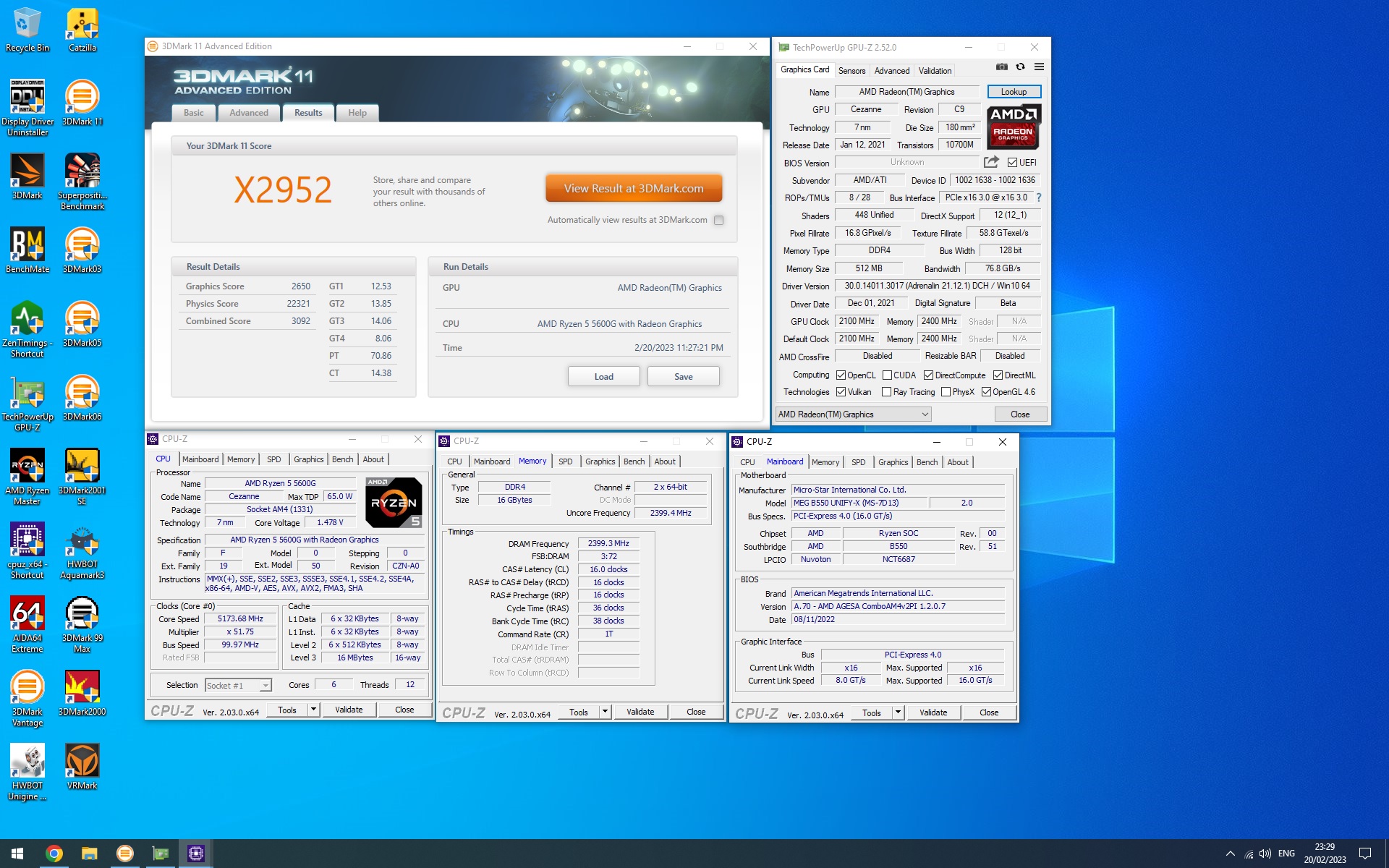Viewport: 1389px width, 868px height.
Task: Click the X2952 score text
Action: click(x=283, y=190)
